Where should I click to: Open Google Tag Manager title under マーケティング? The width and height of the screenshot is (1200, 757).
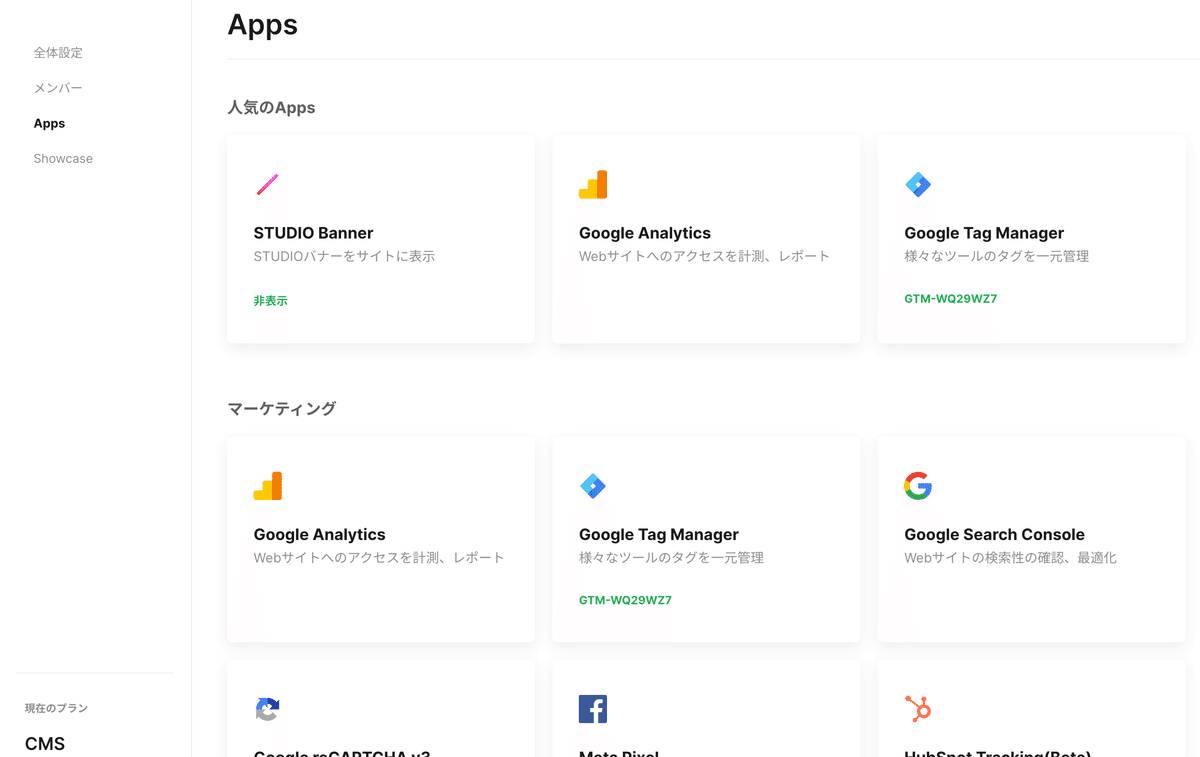point(659,534)
